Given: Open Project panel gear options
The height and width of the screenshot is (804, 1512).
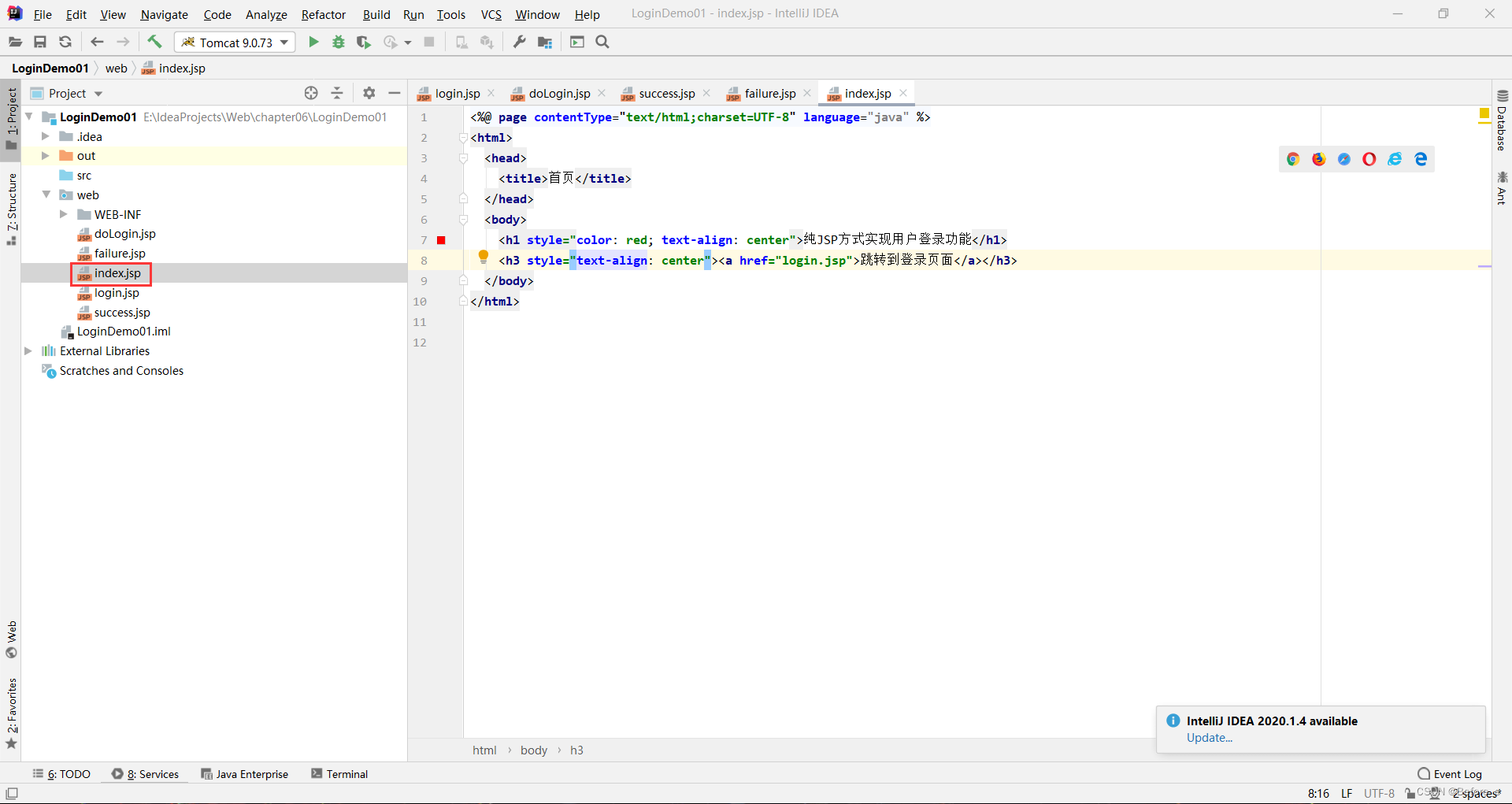Looking at the screenshot, I should pos(369,93).
